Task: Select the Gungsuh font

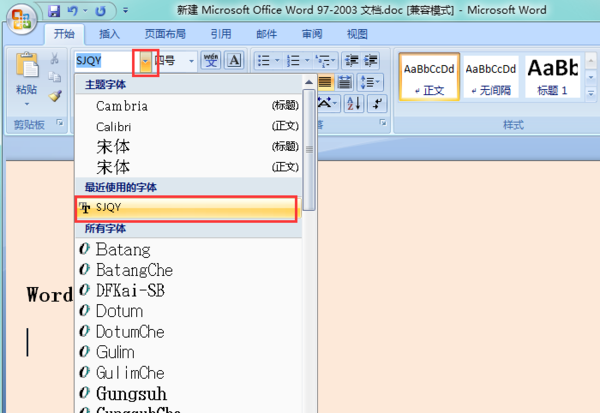Action: coord(188,393)
